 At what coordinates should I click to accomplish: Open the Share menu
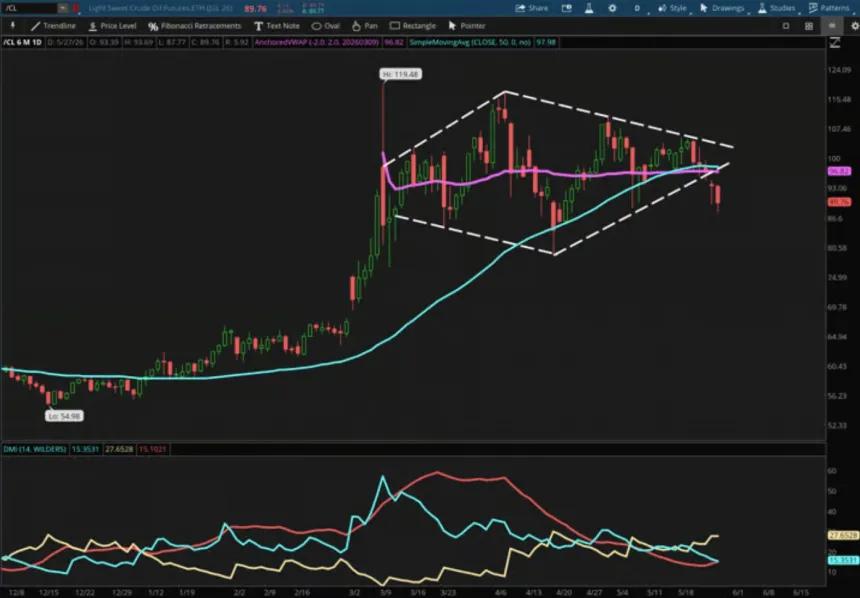point(531,8)
